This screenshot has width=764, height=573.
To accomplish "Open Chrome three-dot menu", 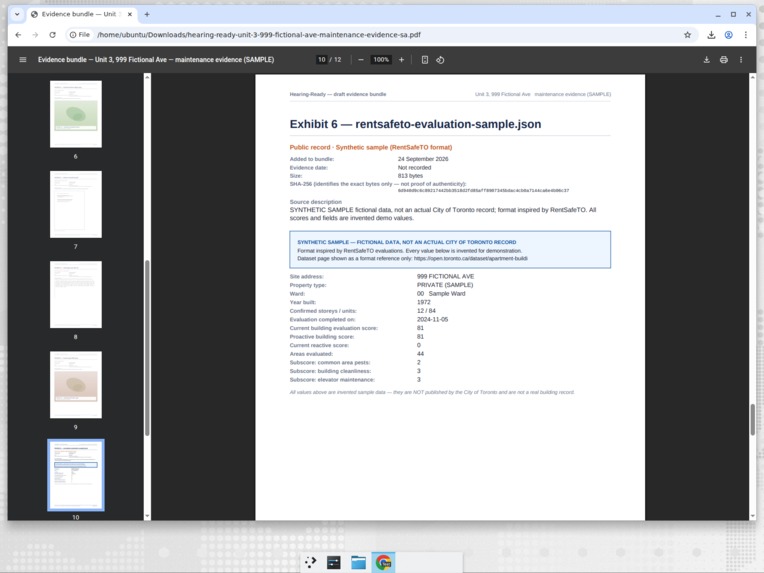I will 745,35.
